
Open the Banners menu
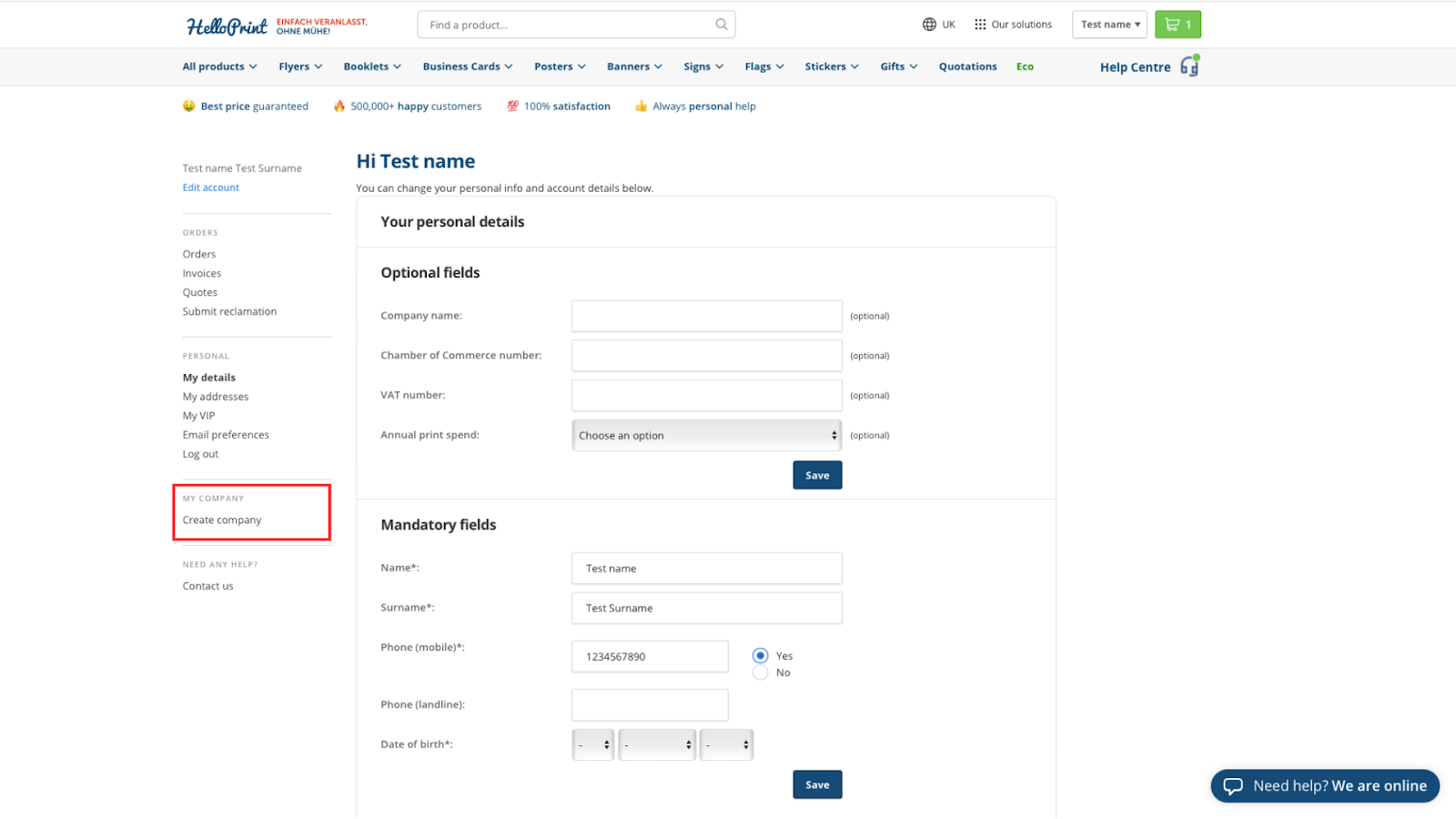tap(634, 66)
